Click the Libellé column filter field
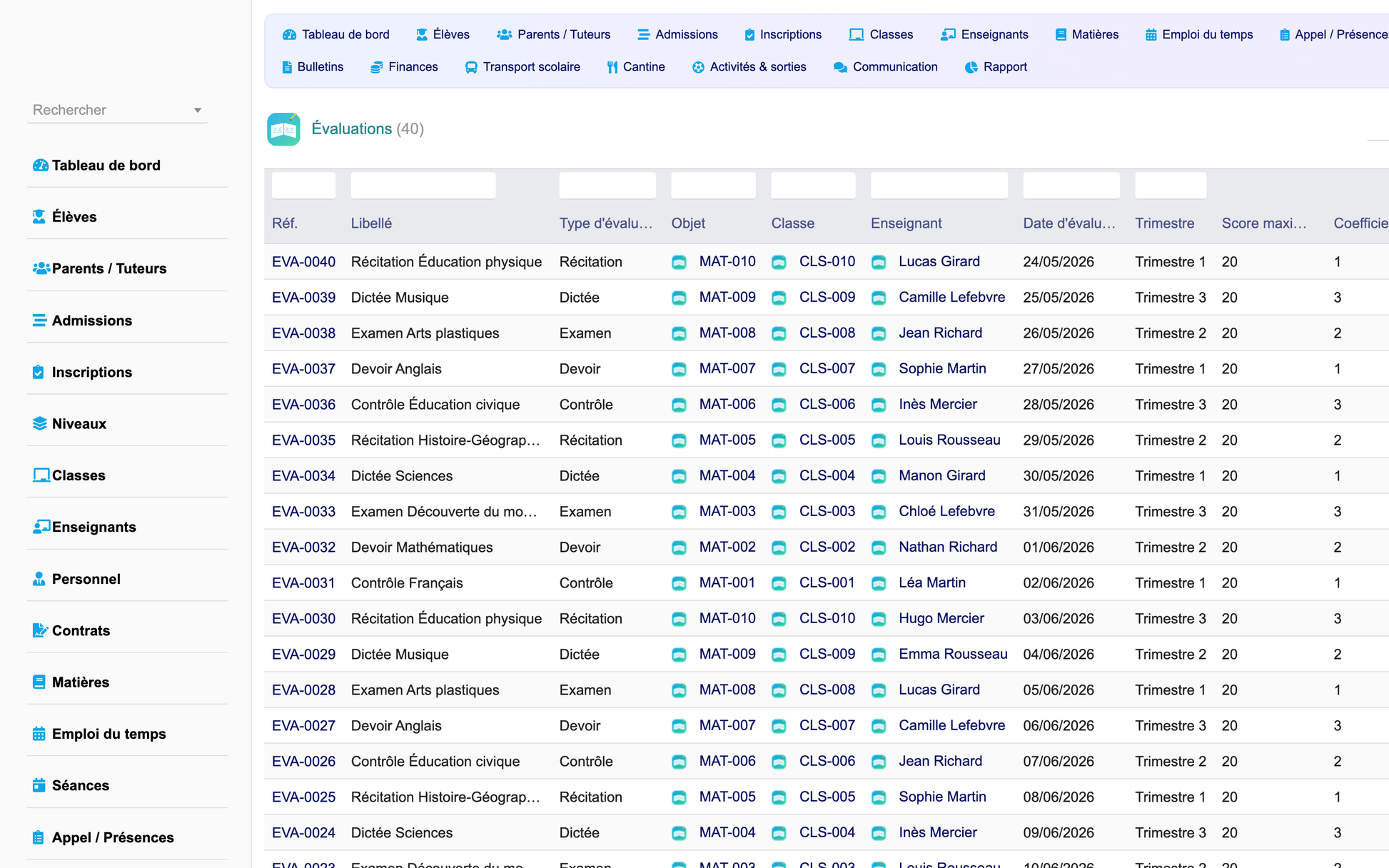 coord(423,186)
